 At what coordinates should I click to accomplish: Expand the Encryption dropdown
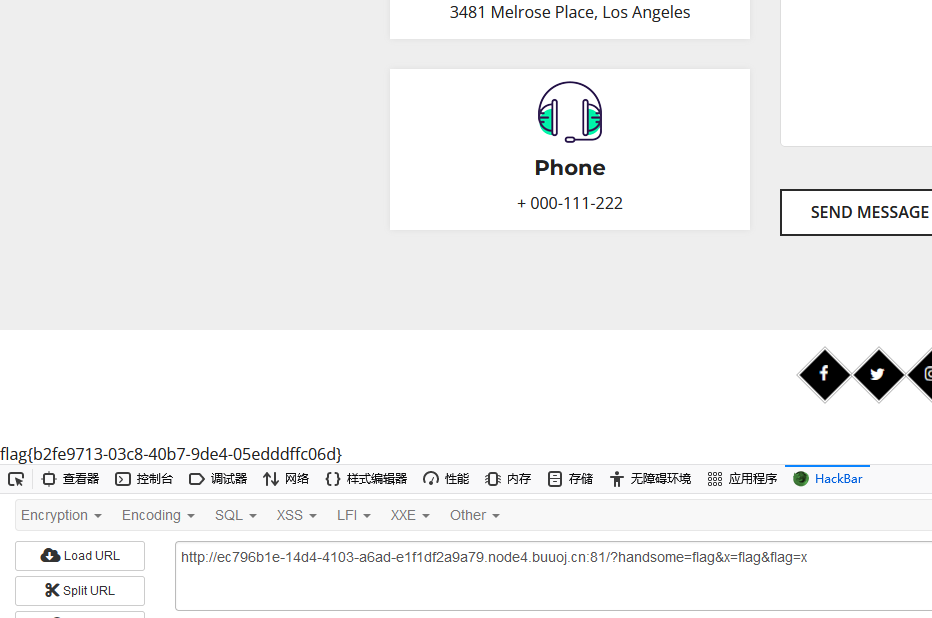[x=61, y=515]
